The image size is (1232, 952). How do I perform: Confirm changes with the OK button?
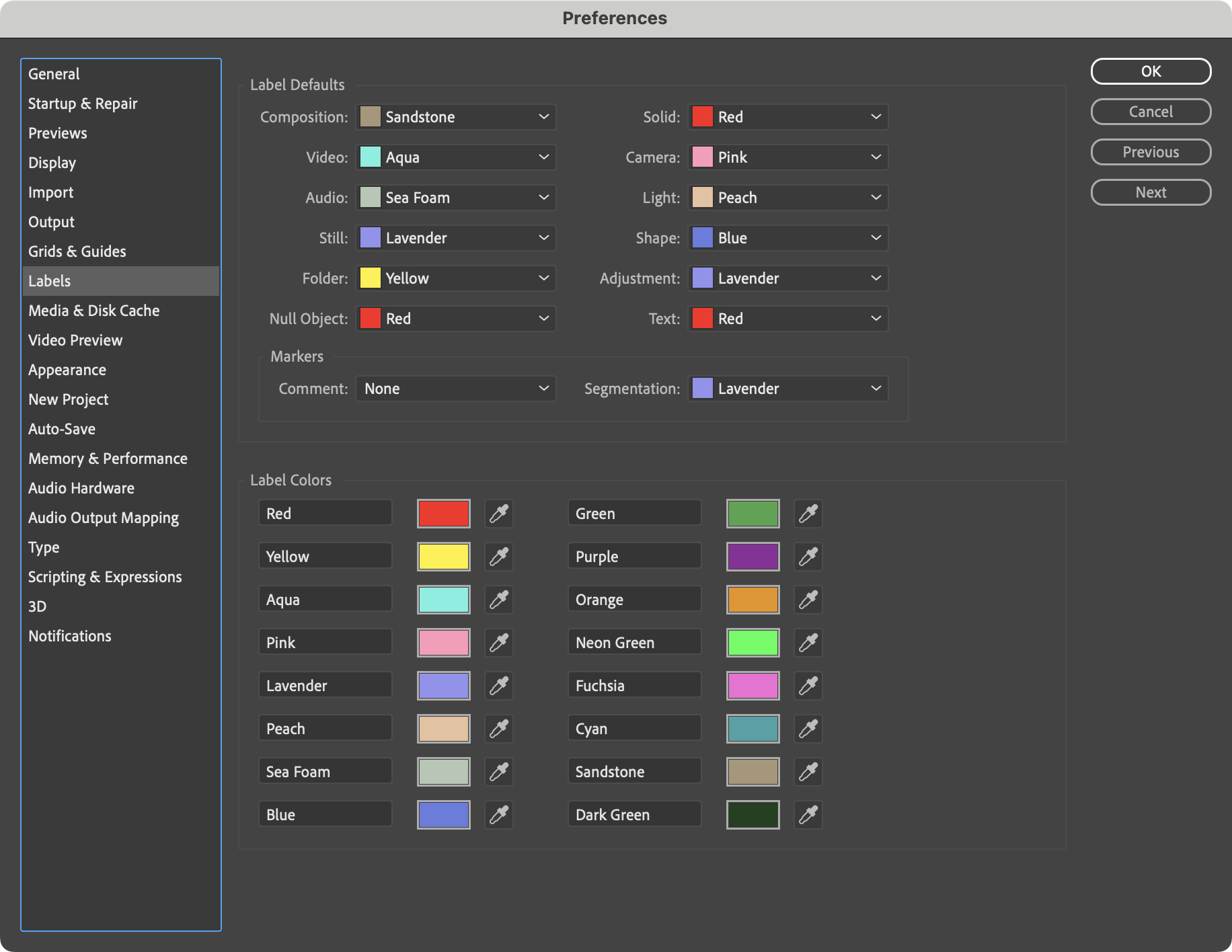point(1150,71)
